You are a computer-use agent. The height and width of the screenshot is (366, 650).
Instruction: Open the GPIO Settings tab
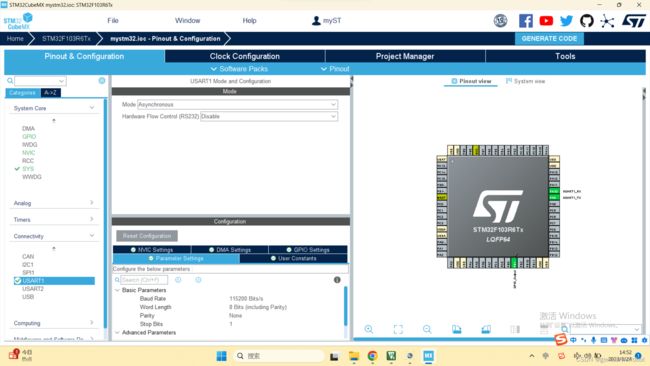point(308,250)
